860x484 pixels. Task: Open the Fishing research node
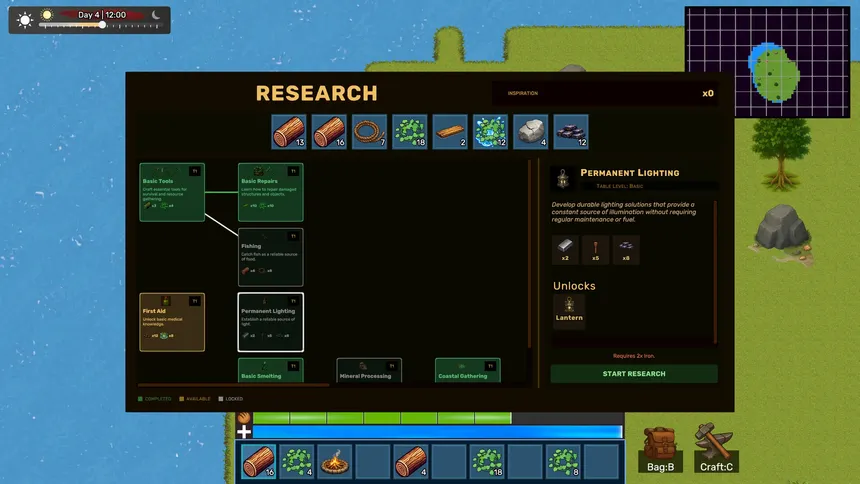tap(270, 257)
